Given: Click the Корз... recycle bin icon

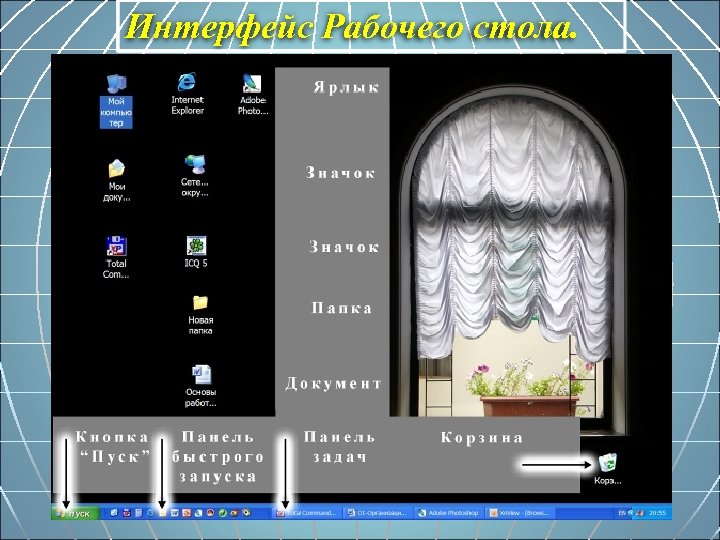Looking at the screenshot, I should coord(608,469).
